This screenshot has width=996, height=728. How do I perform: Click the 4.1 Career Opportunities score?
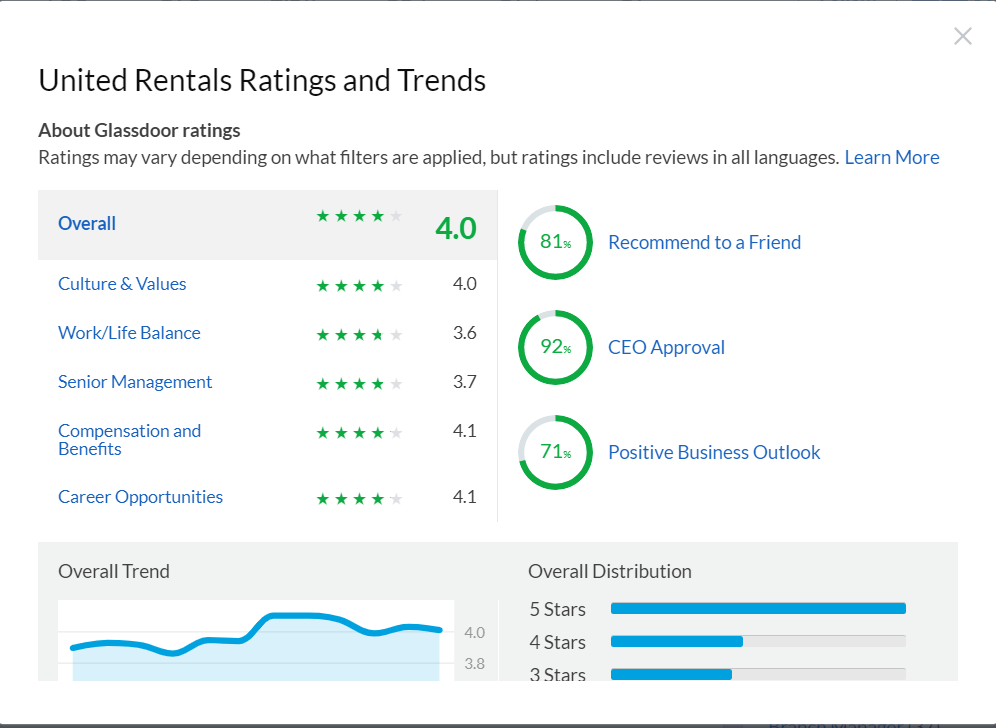tap(464, 497)
